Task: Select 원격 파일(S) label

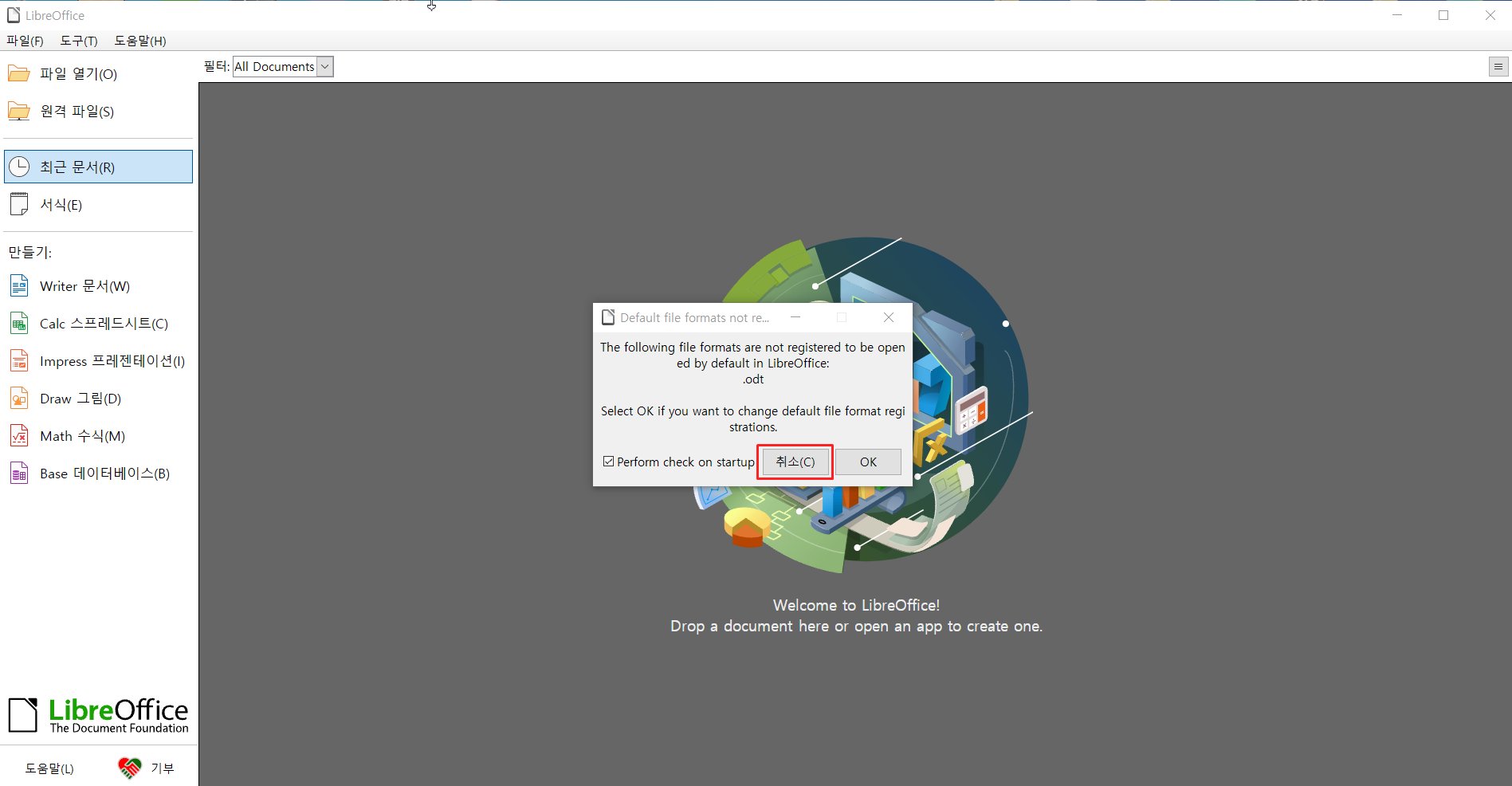Action: [x=77, y=111]
